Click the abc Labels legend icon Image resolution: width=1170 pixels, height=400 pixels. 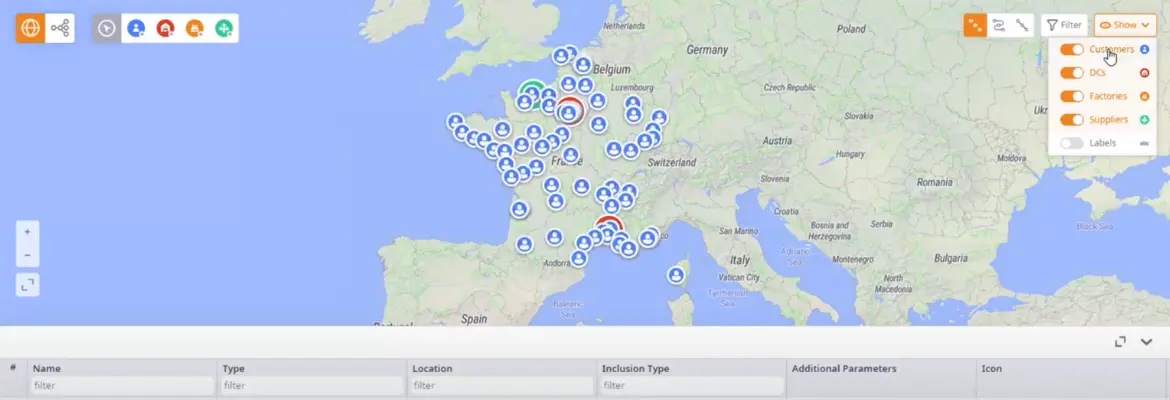click(1145, 143)
